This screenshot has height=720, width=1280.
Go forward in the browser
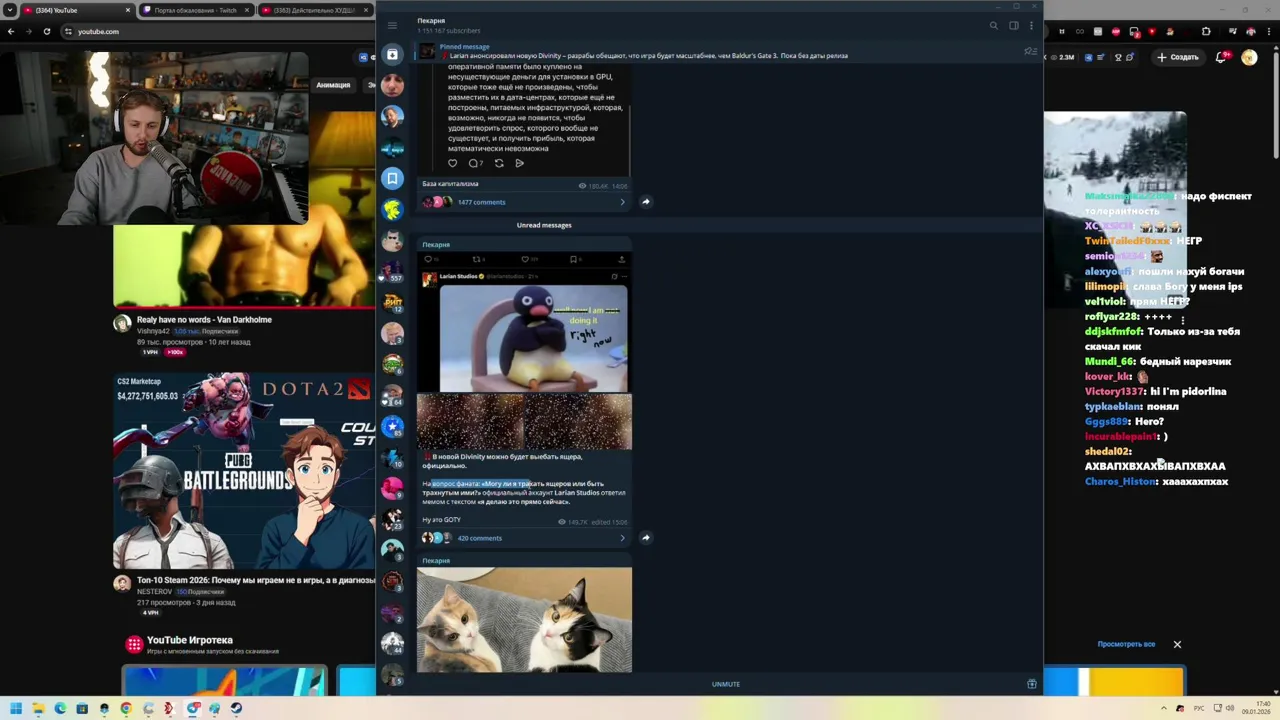tap(28, 31)
